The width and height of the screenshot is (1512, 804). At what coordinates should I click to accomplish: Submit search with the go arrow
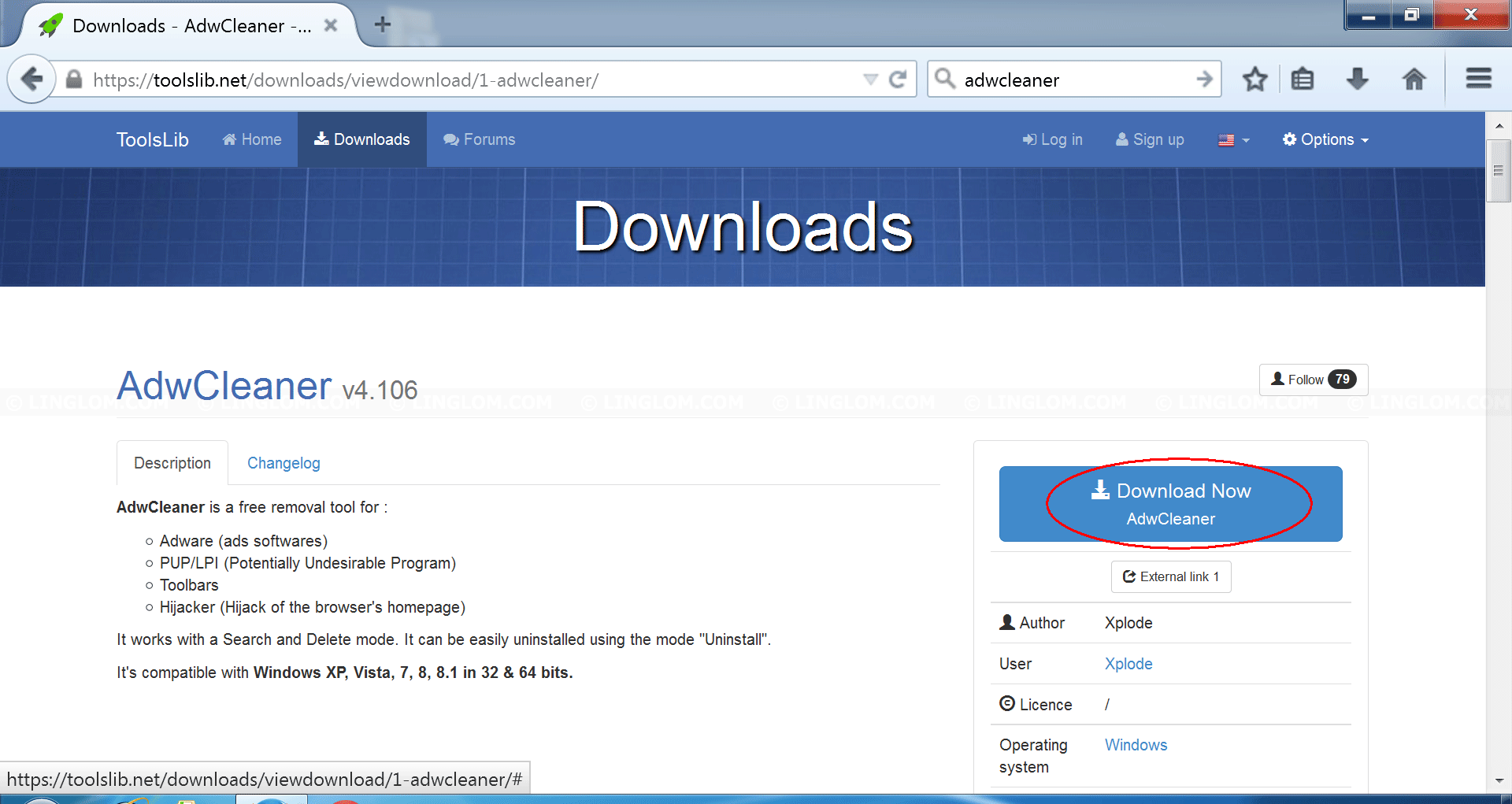pos(1204,79)
